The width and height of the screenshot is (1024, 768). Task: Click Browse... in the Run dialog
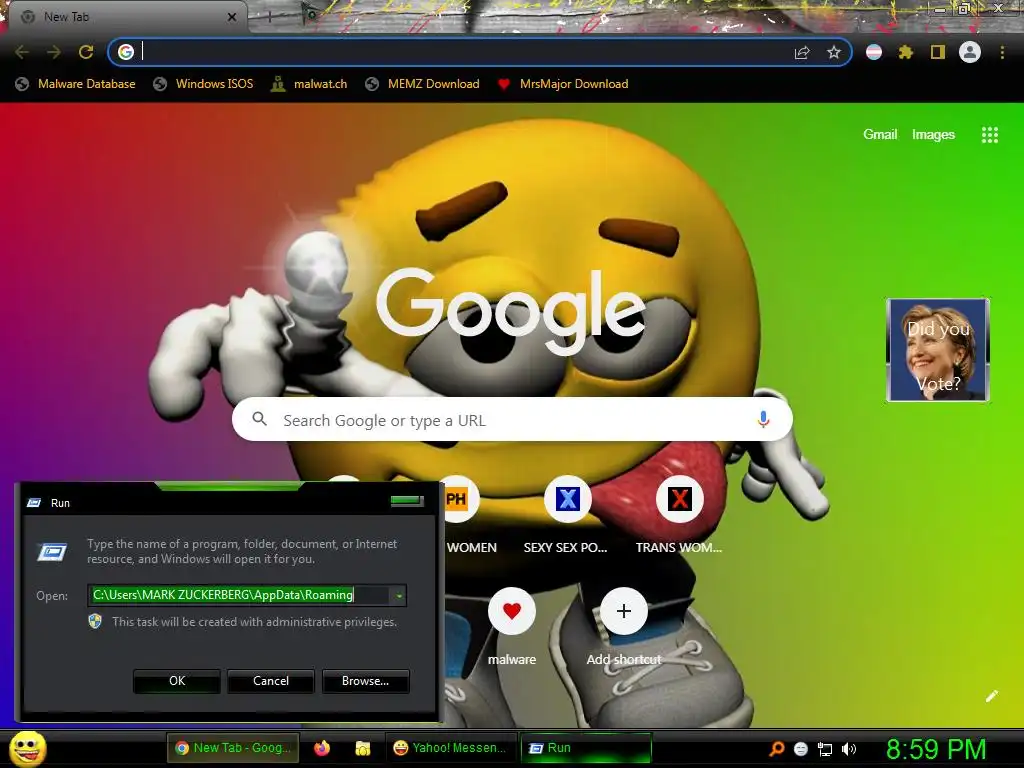[366, 681]
